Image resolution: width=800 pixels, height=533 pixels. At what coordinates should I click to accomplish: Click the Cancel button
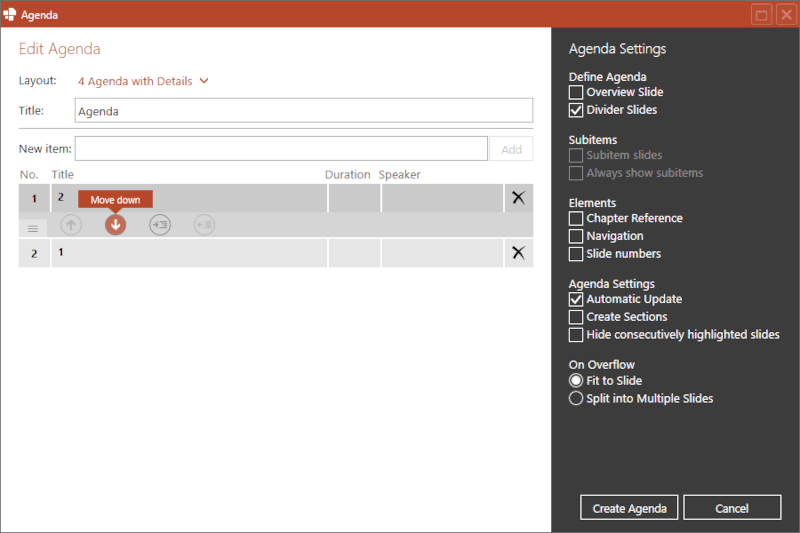pyautogui.click(x=732, y=508)
